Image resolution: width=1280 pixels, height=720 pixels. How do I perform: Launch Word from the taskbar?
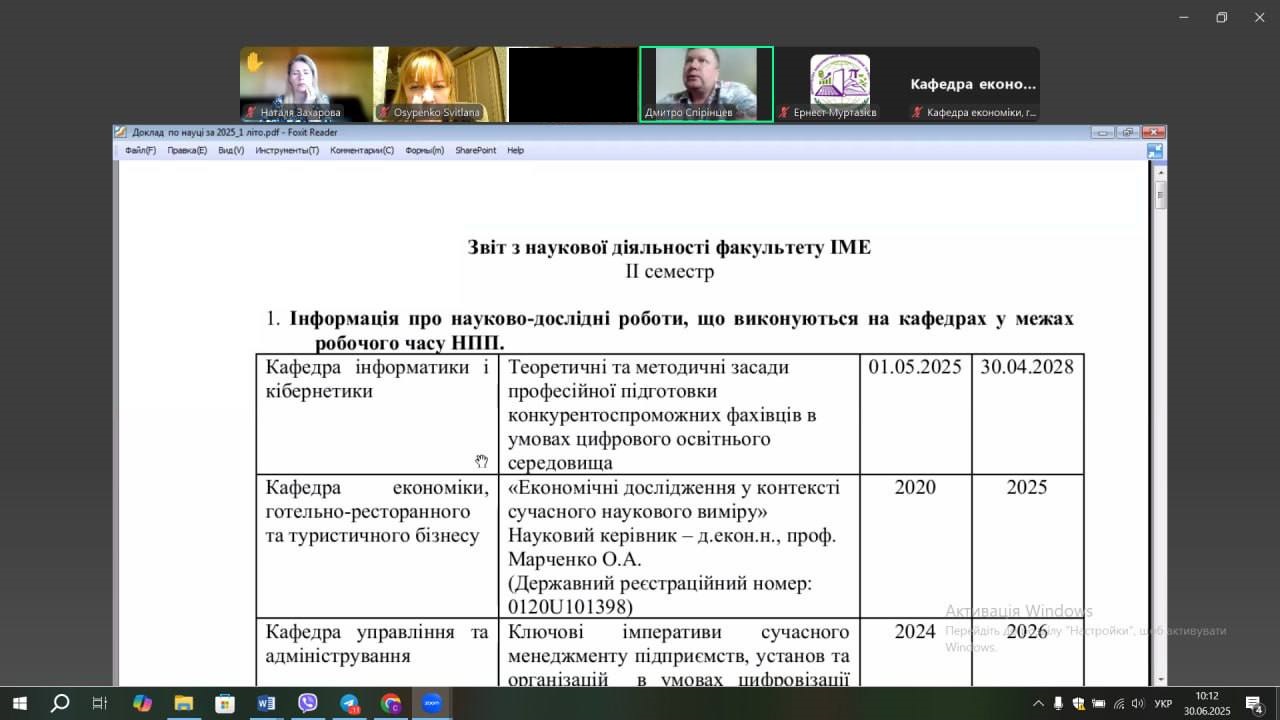point(266,703)
